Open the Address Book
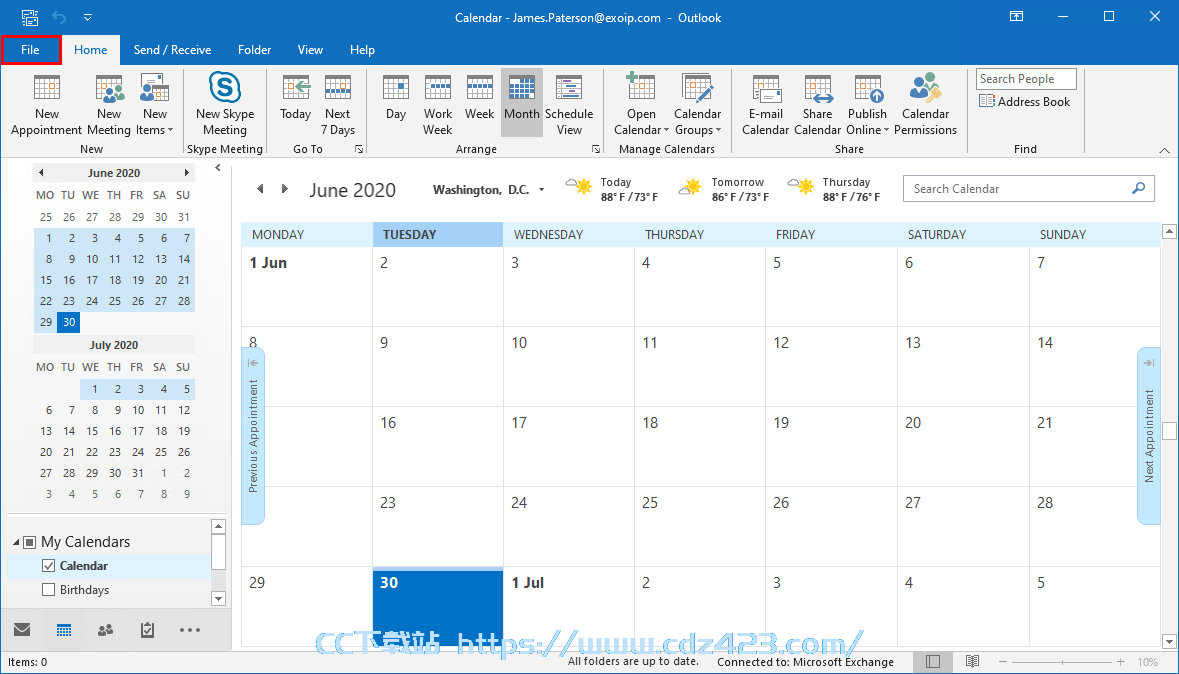Viewport: 1179px width, 674px height. tap(1025, 102)
